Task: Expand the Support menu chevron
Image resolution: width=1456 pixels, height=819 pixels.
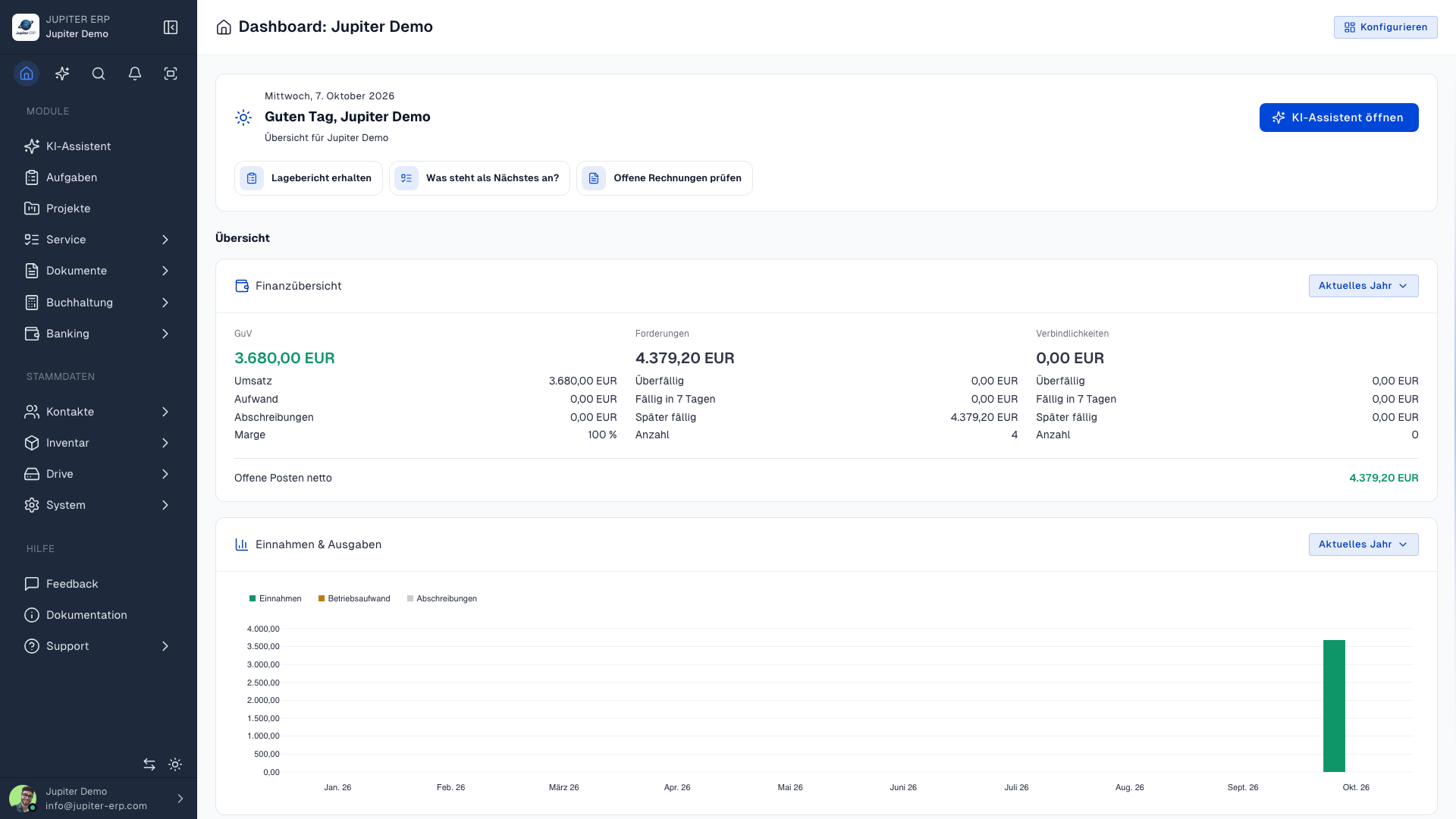Action: point(165,646)
